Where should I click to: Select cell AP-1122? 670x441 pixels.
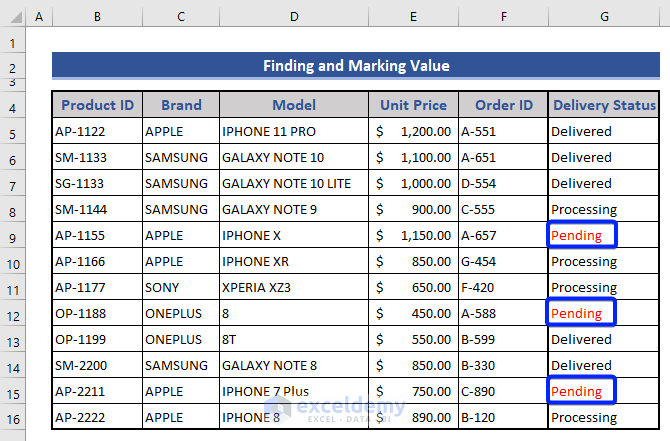point(97,131)
